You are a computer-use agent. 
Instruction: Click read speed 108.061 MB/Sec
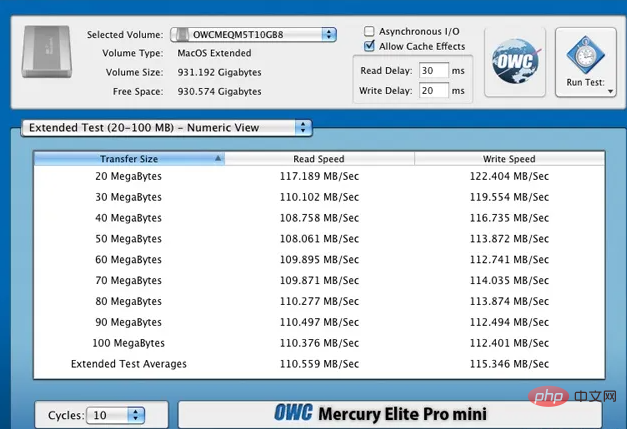click(319, 239)
